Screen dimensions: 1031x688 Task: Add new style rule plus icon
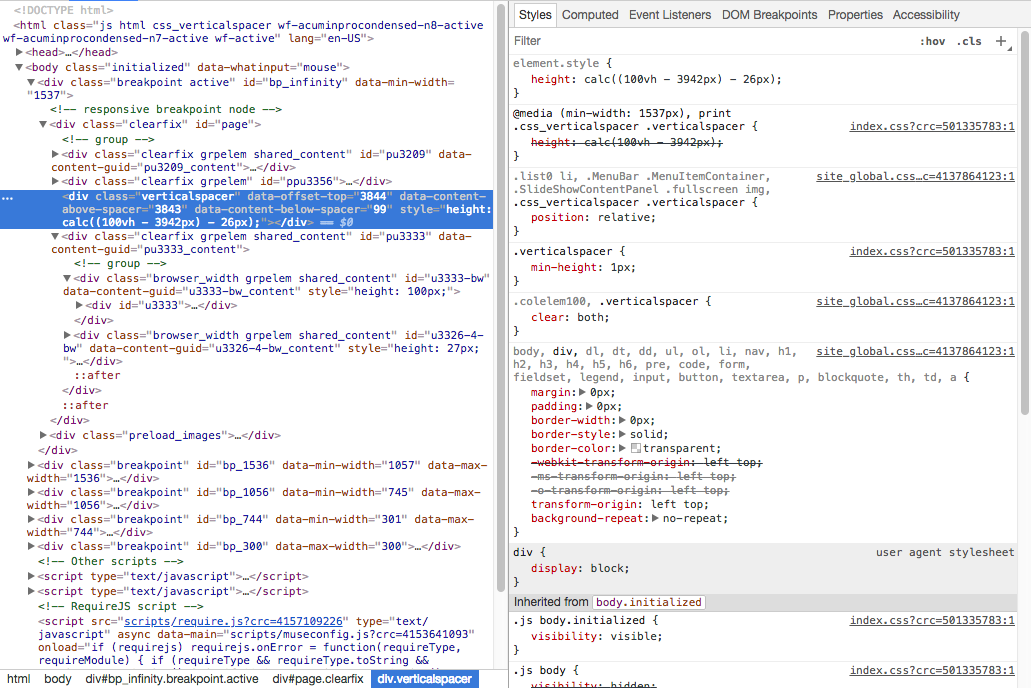(x=1001, y=41)
